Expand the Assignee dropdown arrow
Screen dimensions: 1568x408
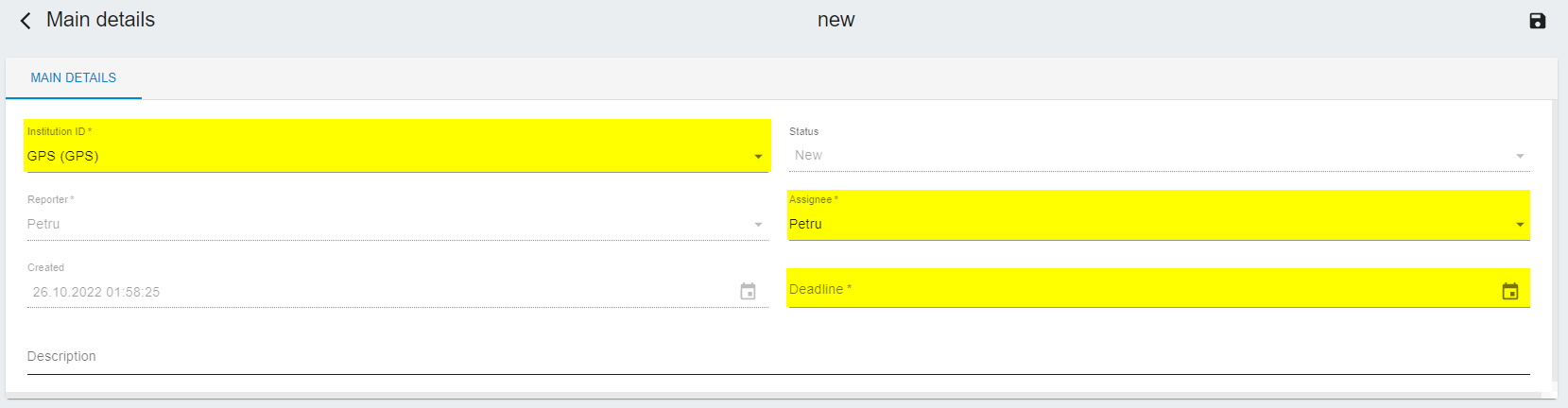[1520, 225]
